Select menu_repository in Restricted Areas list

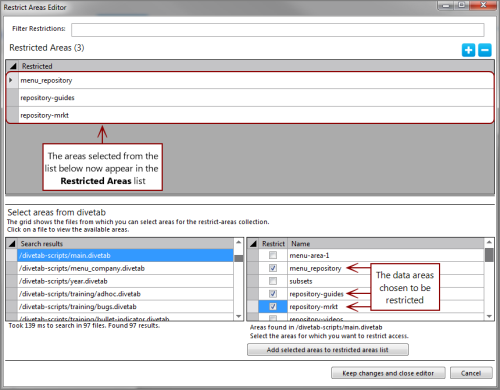(x=256, y=80)
